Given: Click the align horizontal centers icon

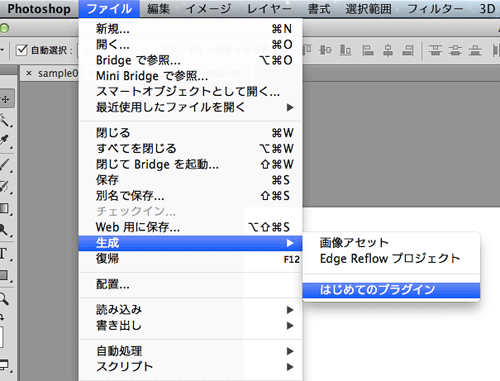Looking at the screenshot, I should pyautogui.click(x=388, y=50).
